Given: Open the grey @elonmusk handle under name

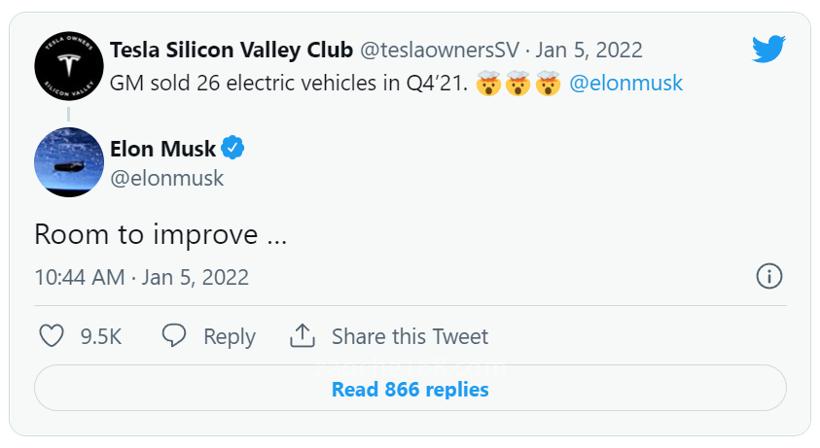Looking at the screenshot, I should tap(167, 178).
